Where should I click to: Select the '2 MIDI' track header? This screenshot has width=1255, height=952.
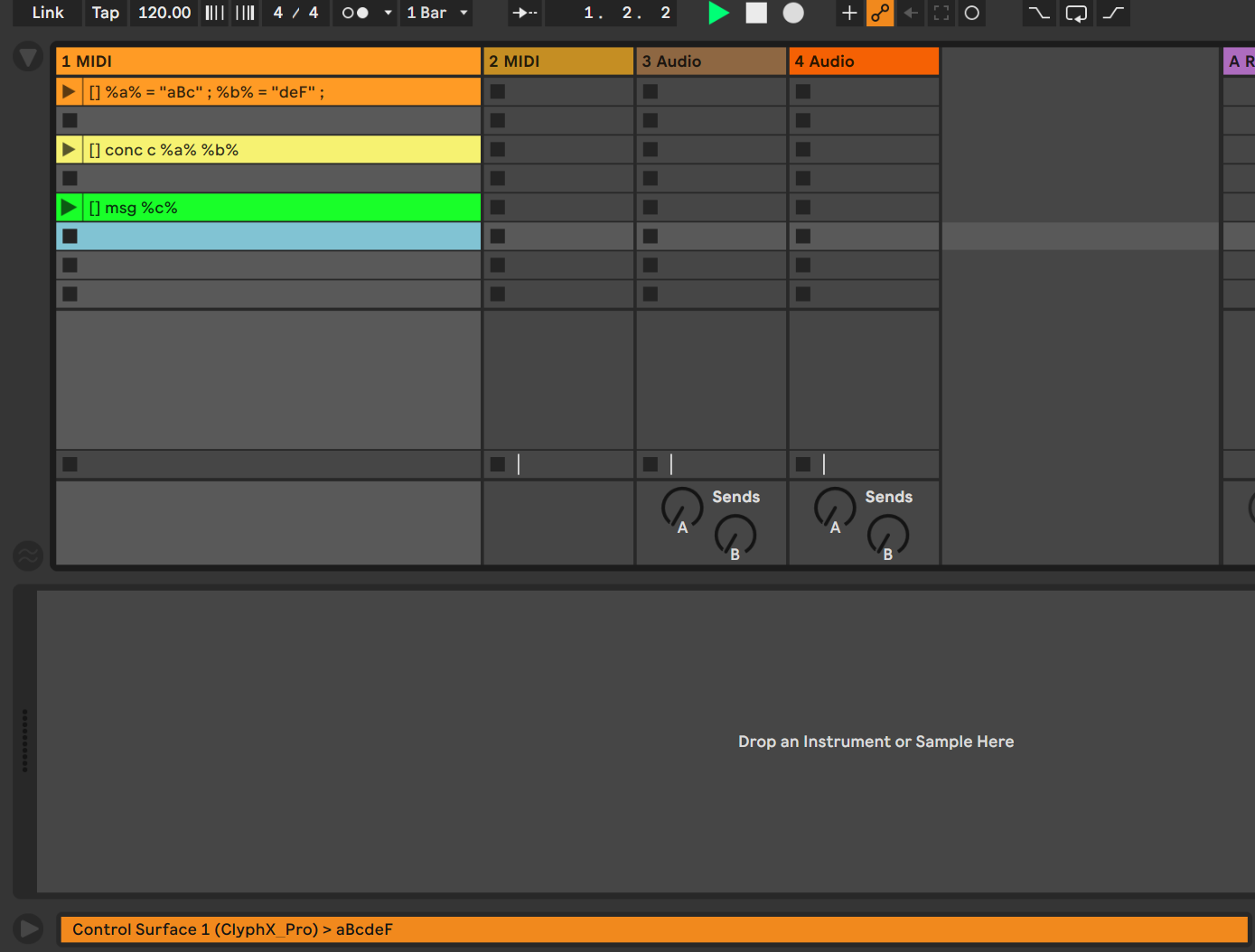point(558,61)
